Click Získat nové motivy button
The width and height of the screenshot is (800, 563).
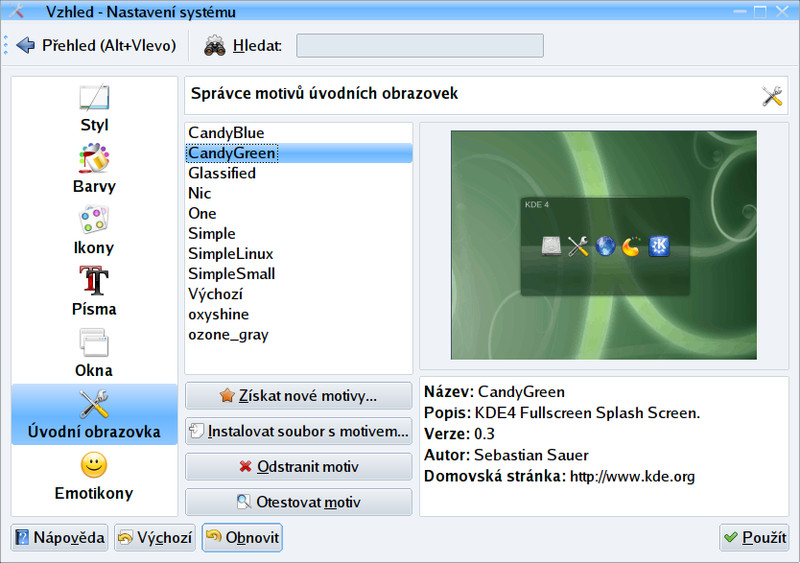(x=298, y=396)
